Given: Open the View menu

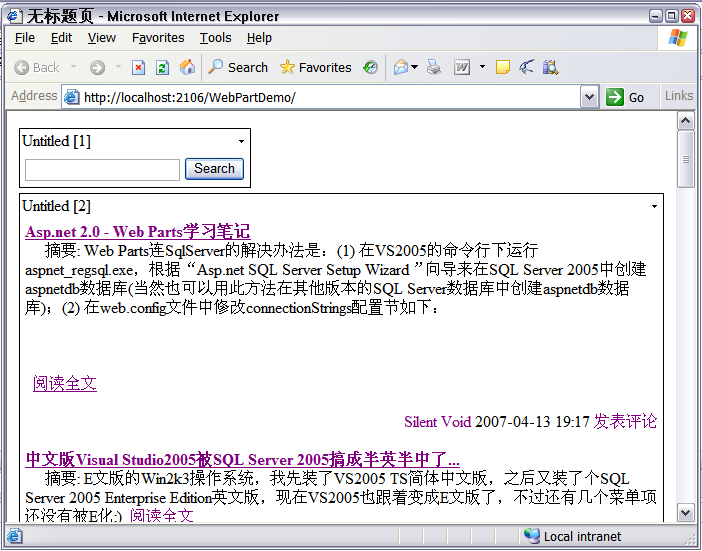Looking at the screenshot, I should [x=101, y=38].
